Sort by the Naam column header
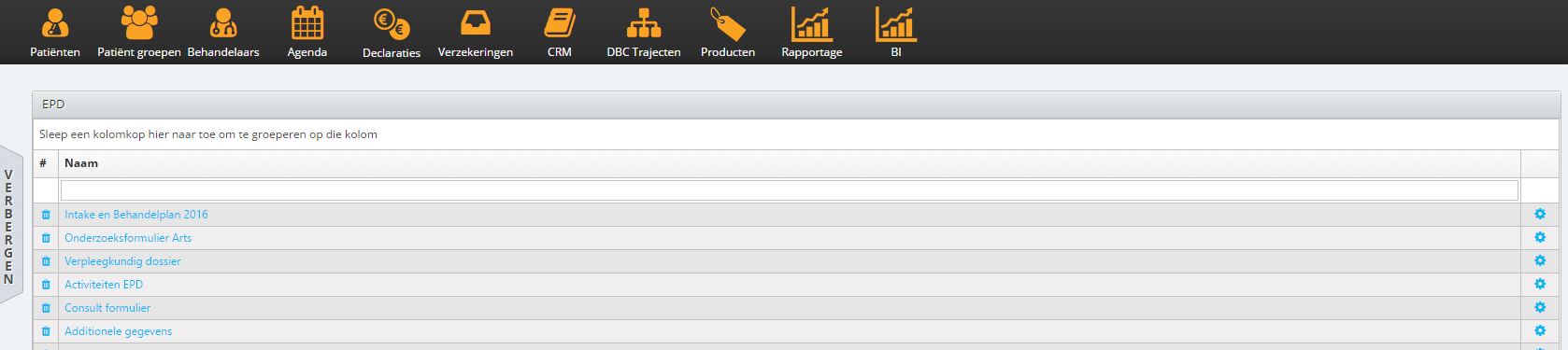This screenshot has height=350, width=1568. (x=81, y=163)
